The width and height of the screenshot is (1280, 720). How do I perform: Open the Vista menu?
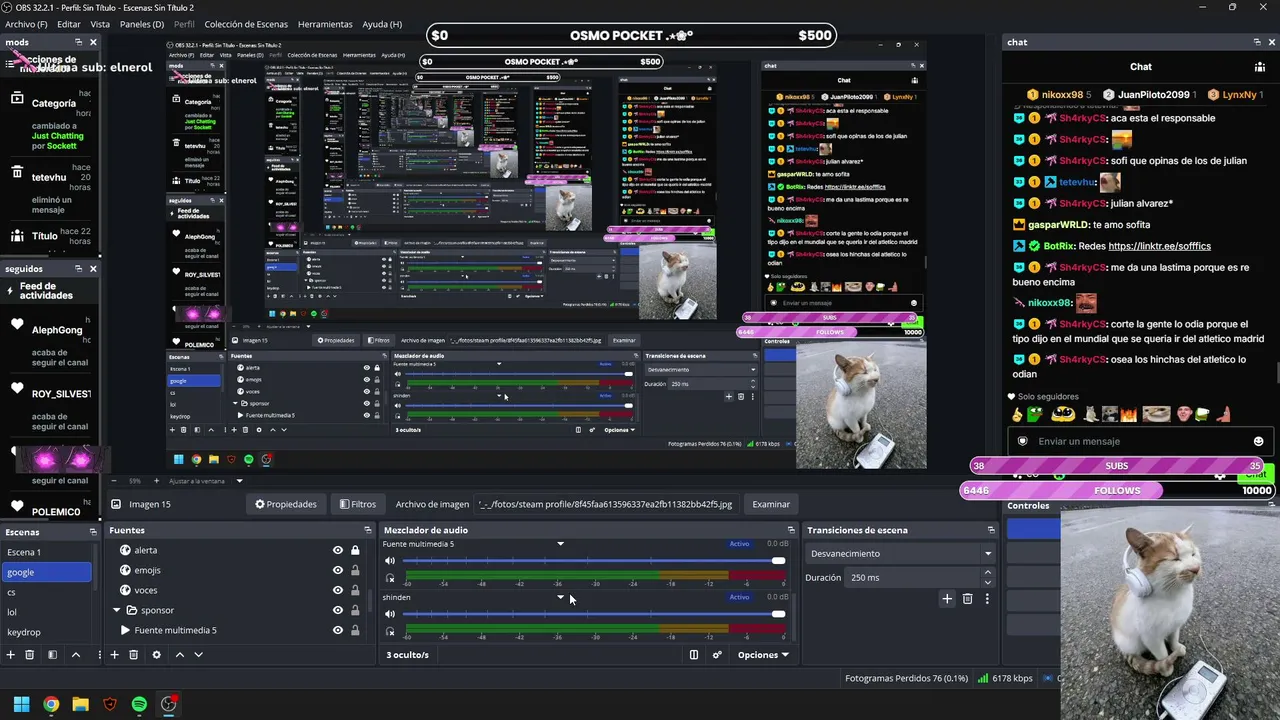(x=100, y=24)
